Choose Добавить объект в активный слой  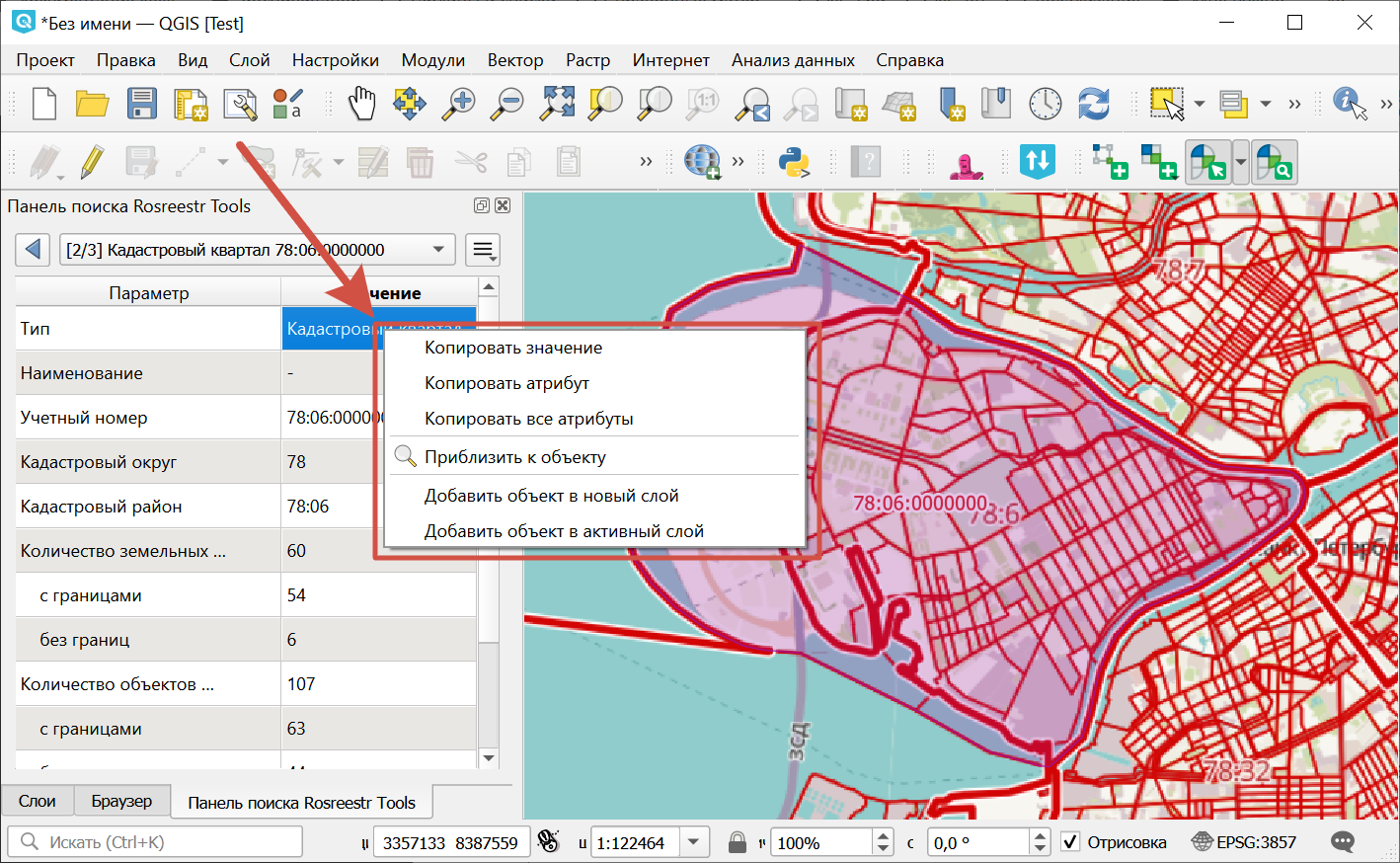pyautogui.click(x=594, y=531)
